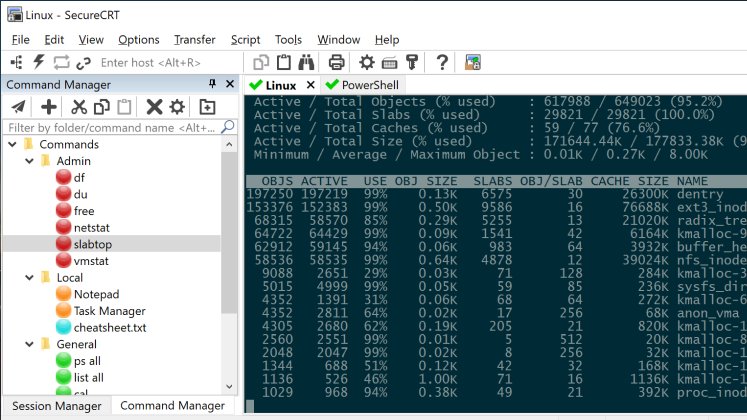The height and width of the screenshot is (420, 747).
Task: Switch to the PowerShell tab
Action: point(362,85)
